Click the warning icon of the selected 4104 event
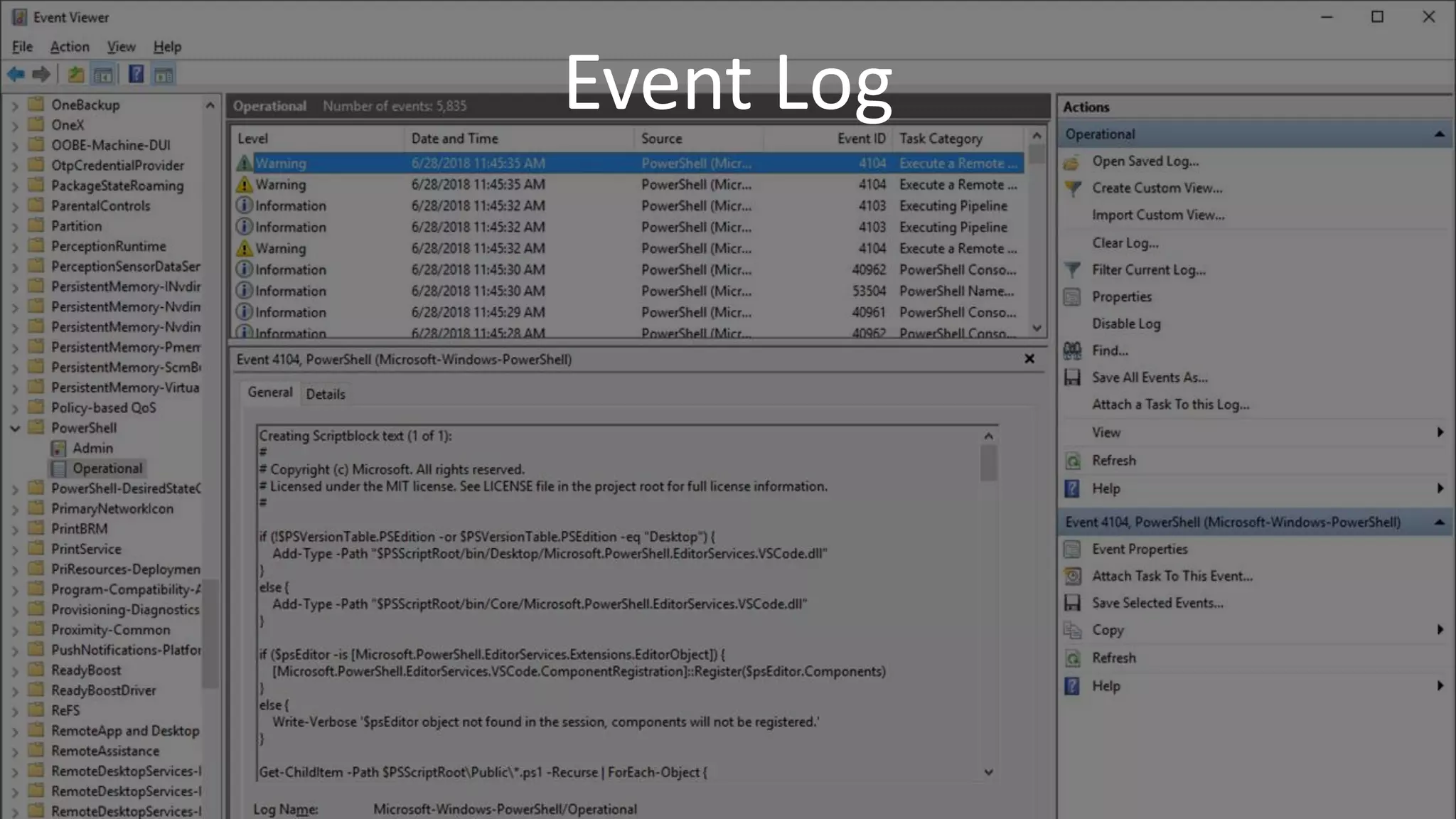This screenshot has width=1456, height=819. [244, 163]
